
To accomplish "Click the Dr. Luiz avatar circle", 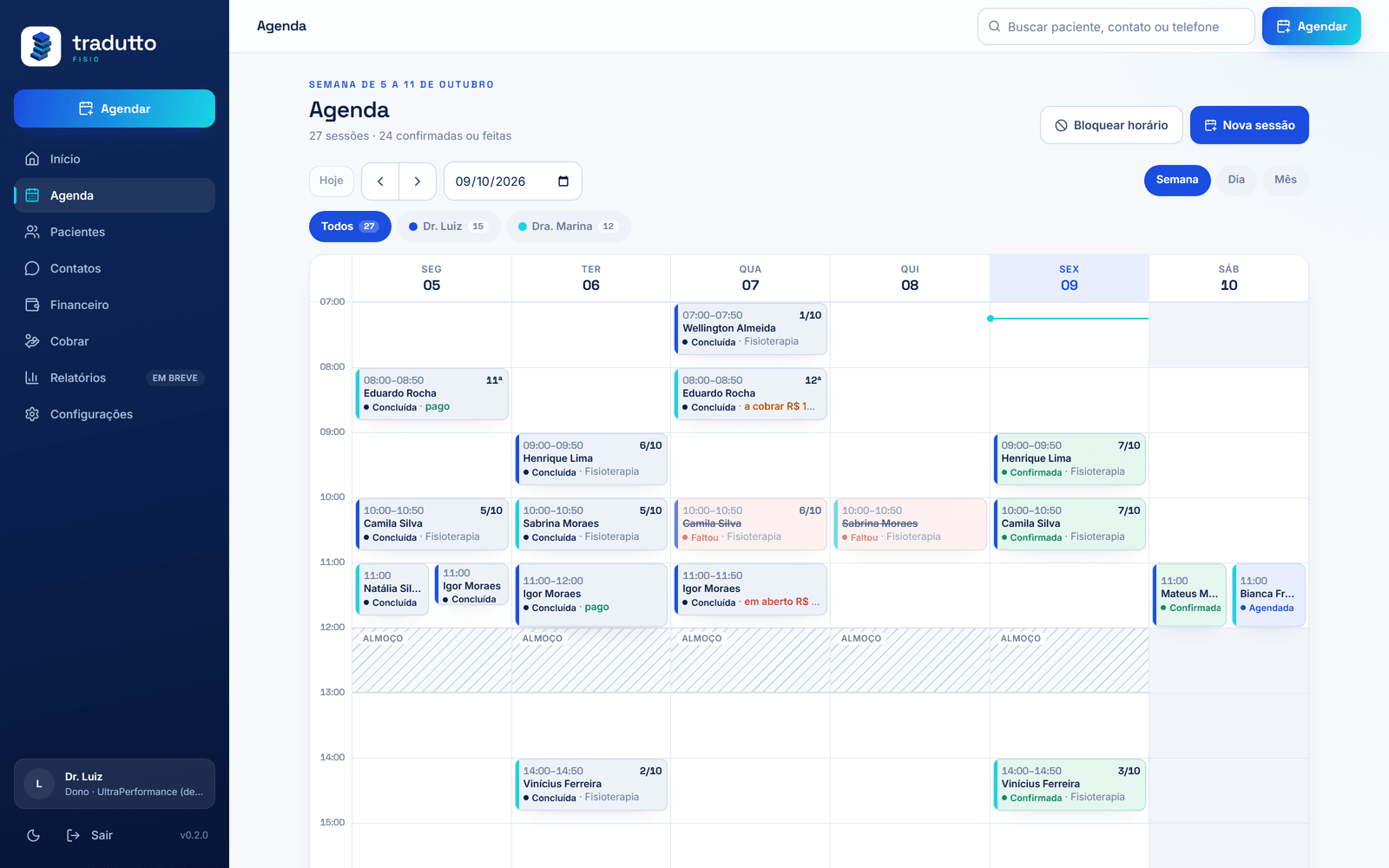I will [38, 784].
